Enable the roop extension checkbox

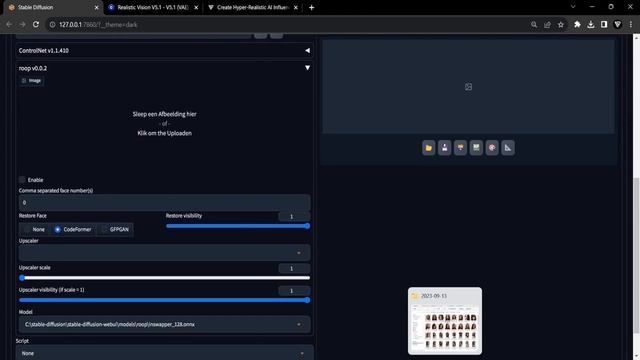(22, 180)
